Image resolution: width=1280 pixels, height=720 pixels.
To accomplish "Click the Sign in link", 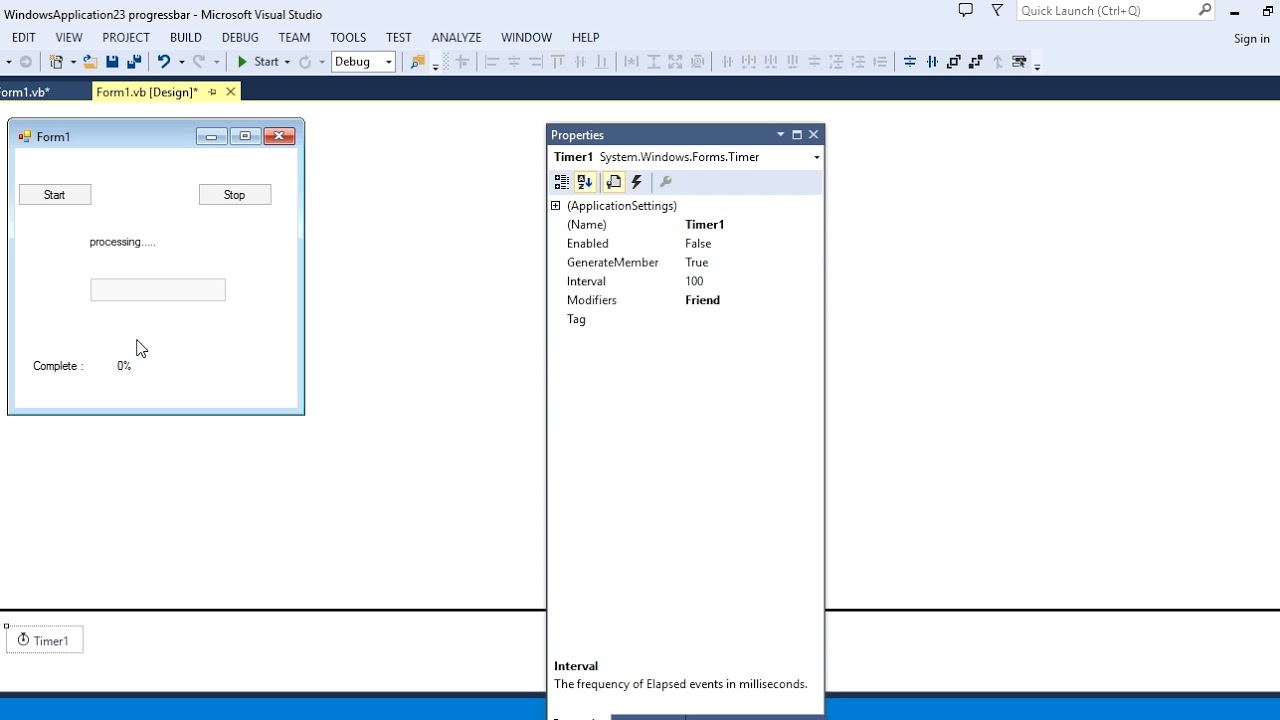I will (x=1251, y=39).
